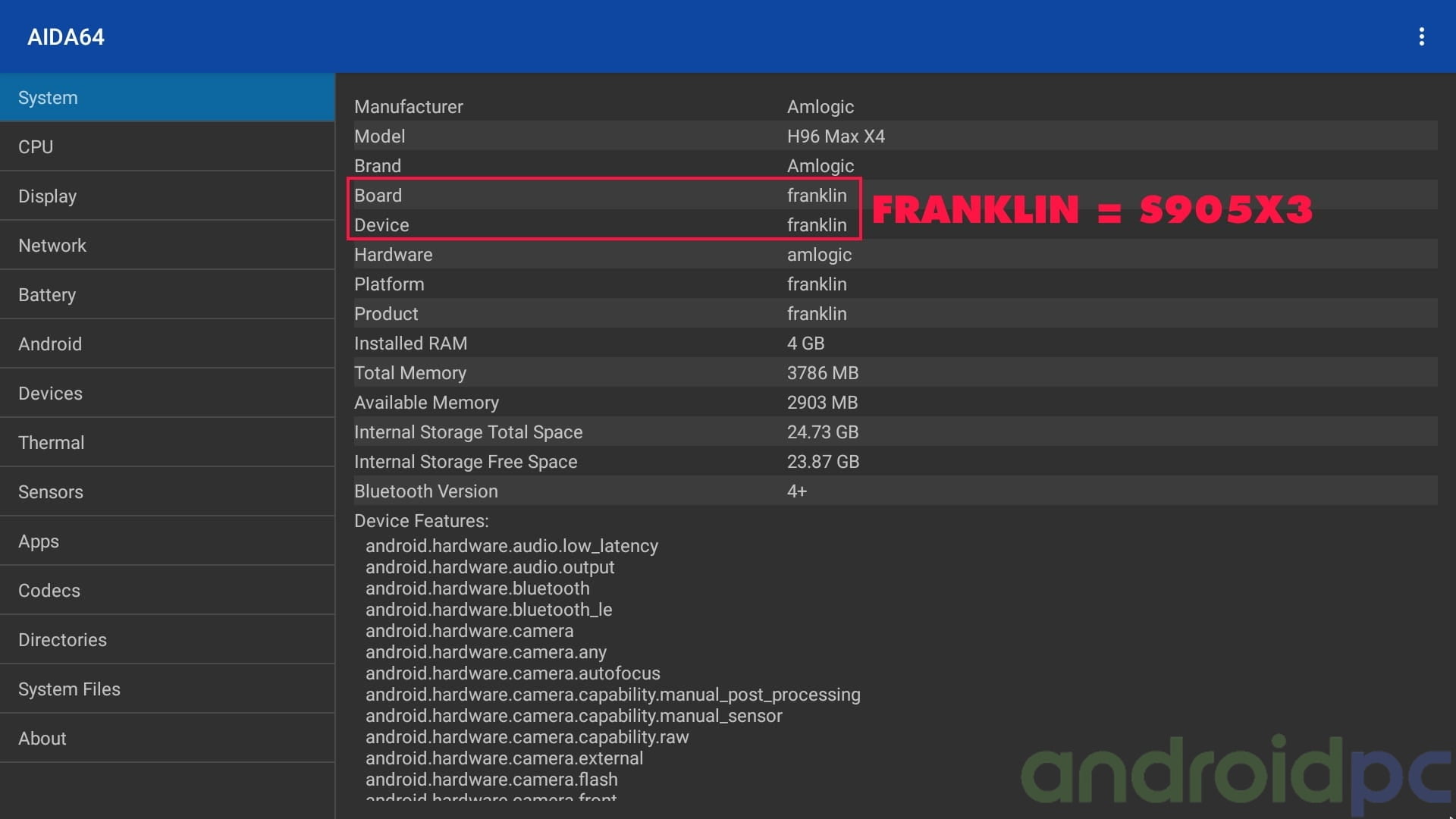Screen dimensions: 1456x819
Task: Open the Directories section
Action: click(x=167, y=640)
